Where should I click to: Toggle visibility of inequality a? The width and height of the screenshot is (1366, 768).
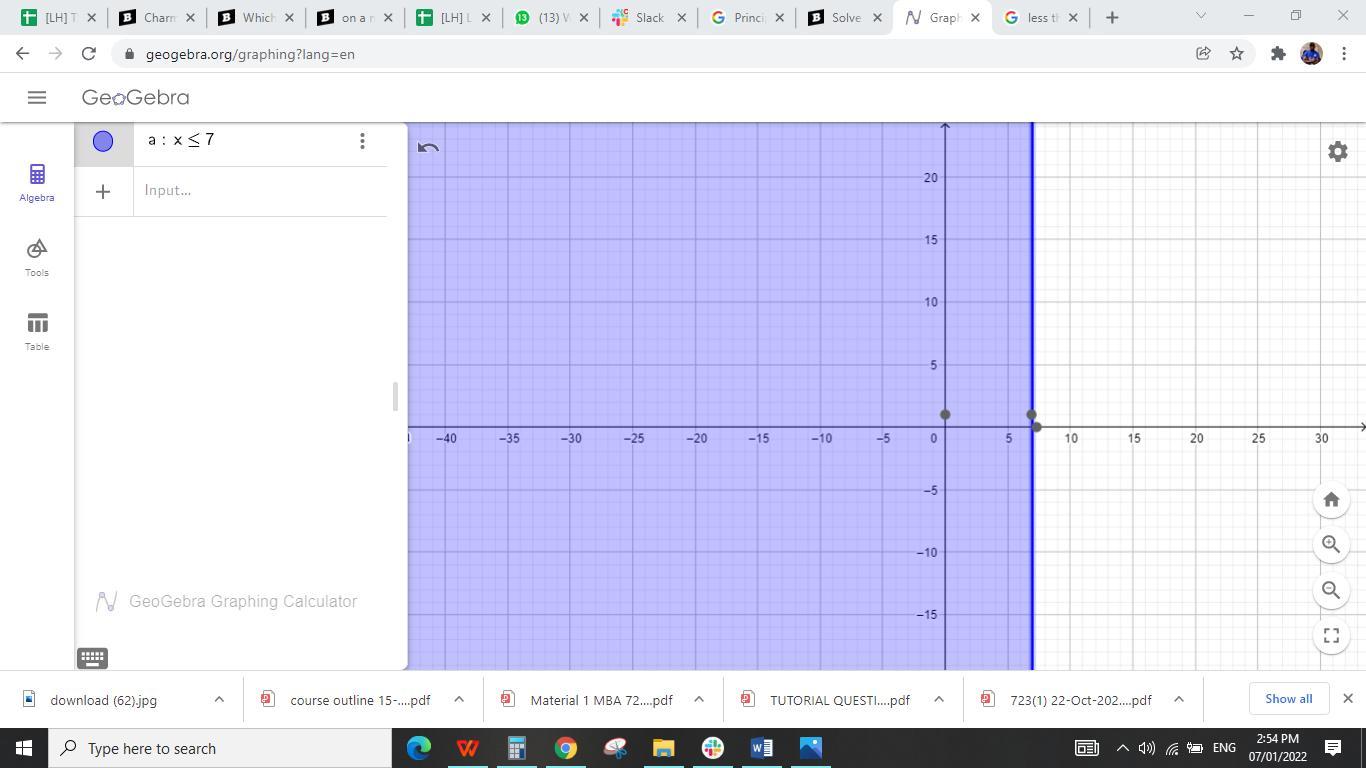pos(103,141)
